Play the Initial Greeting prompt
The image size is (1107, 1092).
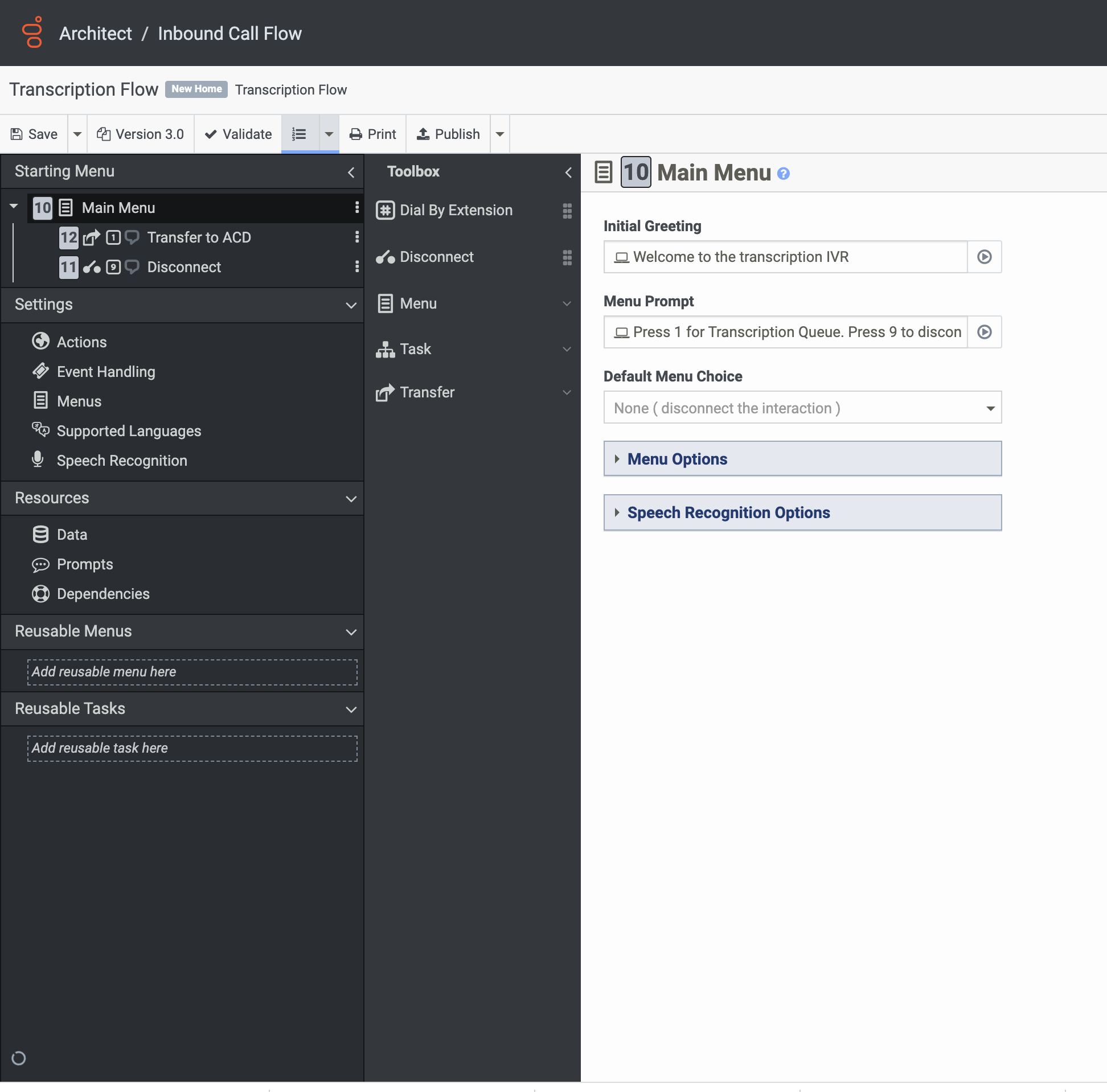(984, 257)
